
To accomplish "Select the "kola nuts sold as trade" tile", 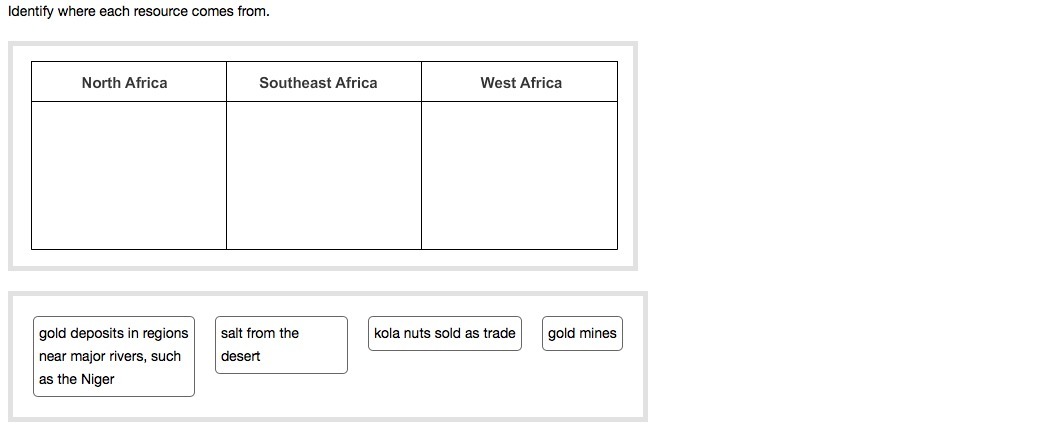I will (x=444, y=333).
